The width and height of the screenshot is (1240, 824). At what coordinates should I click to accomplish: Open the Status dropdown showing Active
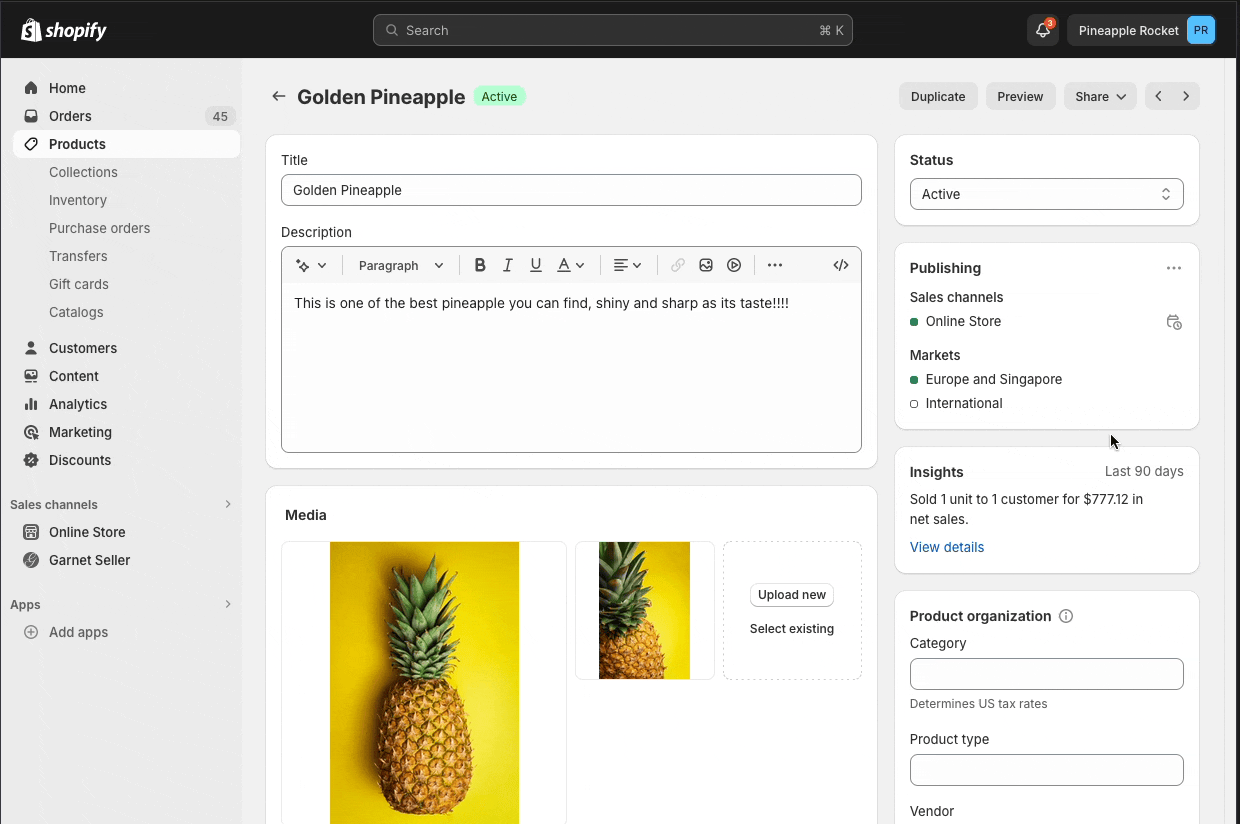coord(1046,193)
